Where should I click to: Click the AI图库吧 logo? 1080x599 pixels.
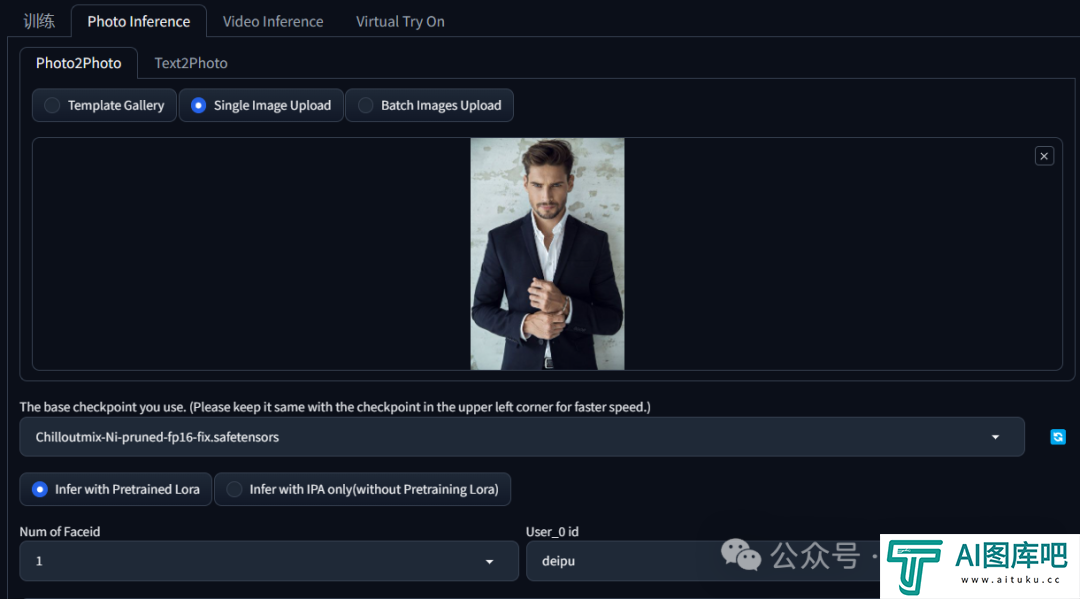[979, 566]
